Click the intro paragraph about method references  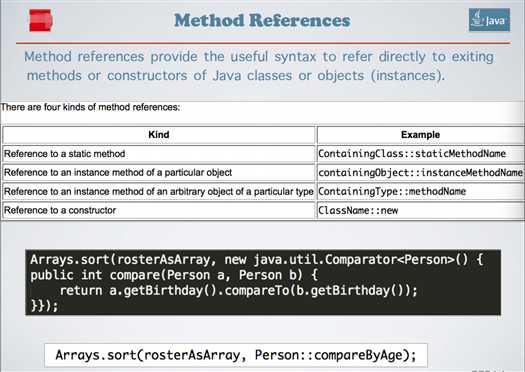259,66
